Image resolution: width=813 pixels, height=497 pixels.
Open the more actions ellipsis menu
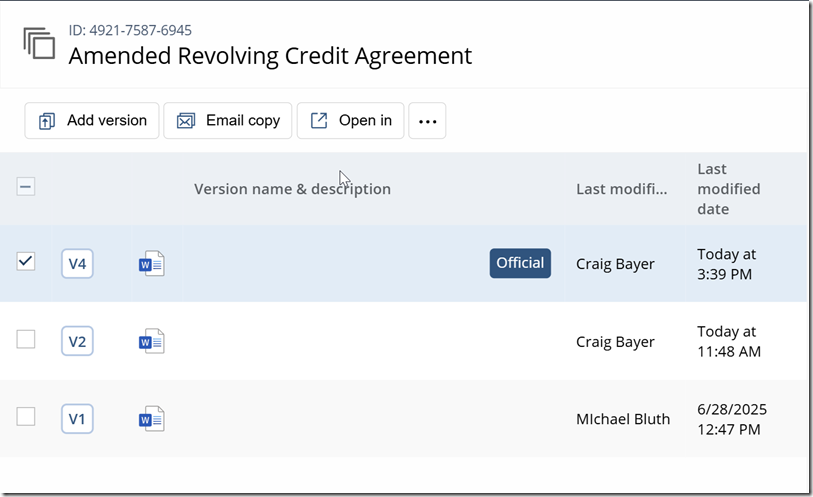pos(427,121)
